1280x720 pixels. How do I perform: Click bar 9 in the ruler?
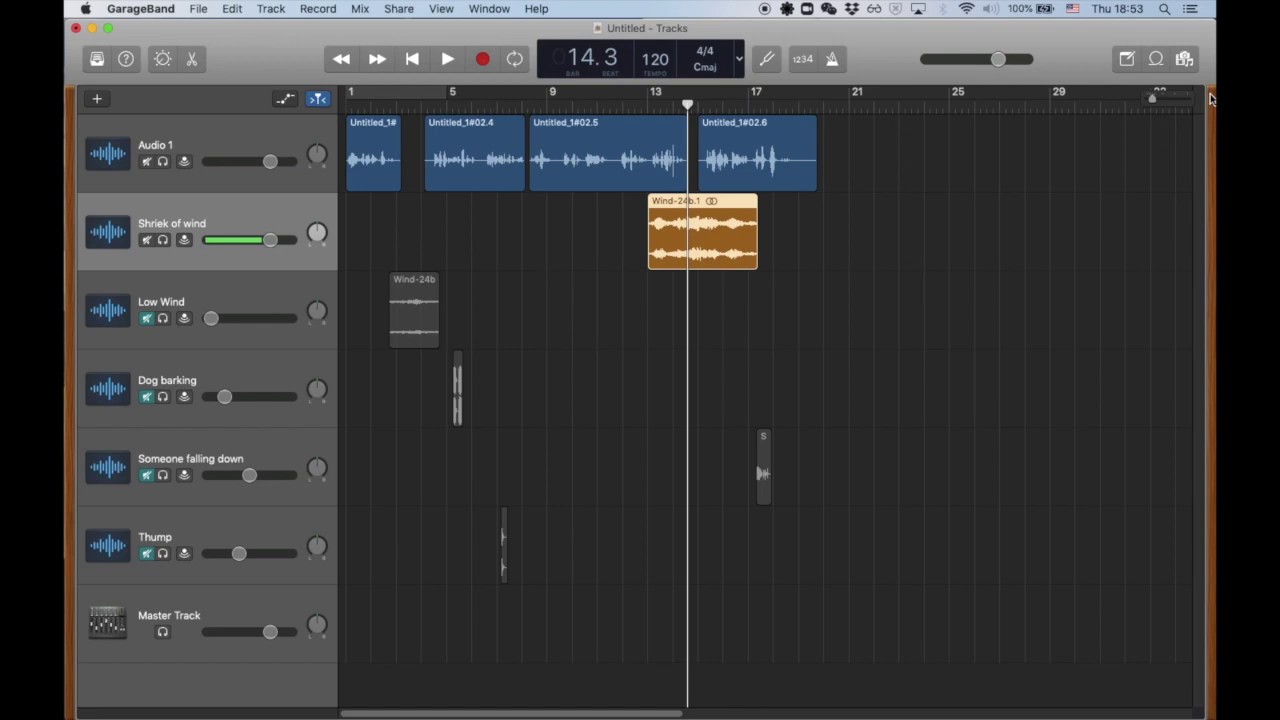click(552, 92)
